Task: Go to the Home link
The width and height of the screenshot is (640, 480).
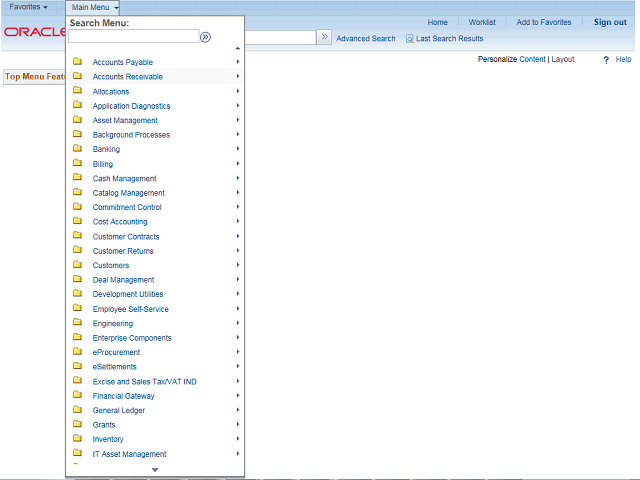Action: pyautogui.click(x=438, y=22)
